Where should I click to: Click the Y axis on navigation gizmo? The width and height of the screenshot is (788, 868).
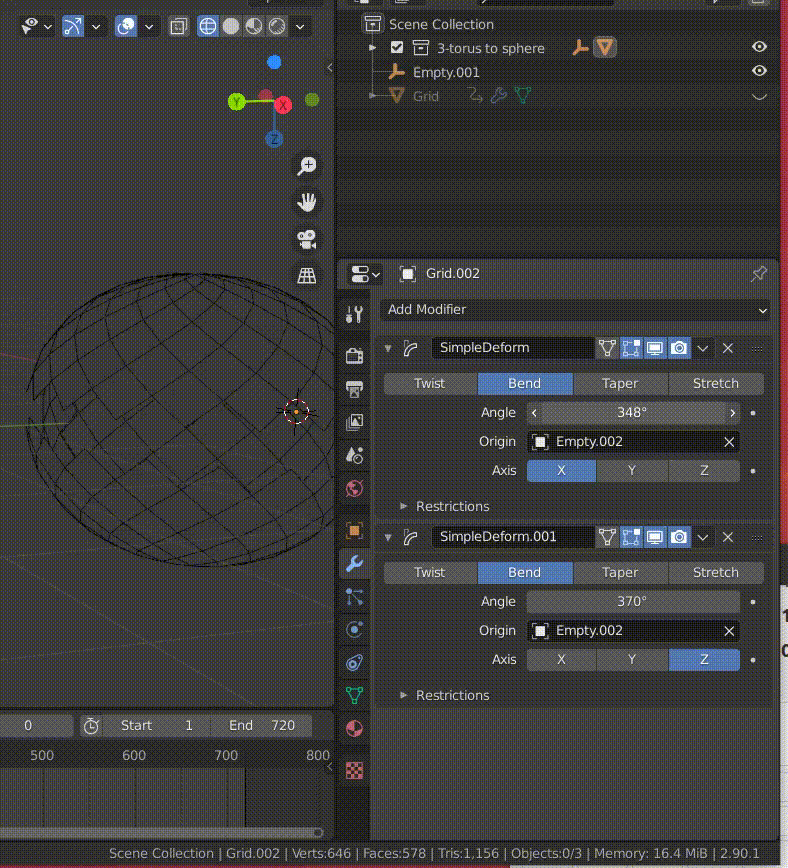tap(237, 102)
